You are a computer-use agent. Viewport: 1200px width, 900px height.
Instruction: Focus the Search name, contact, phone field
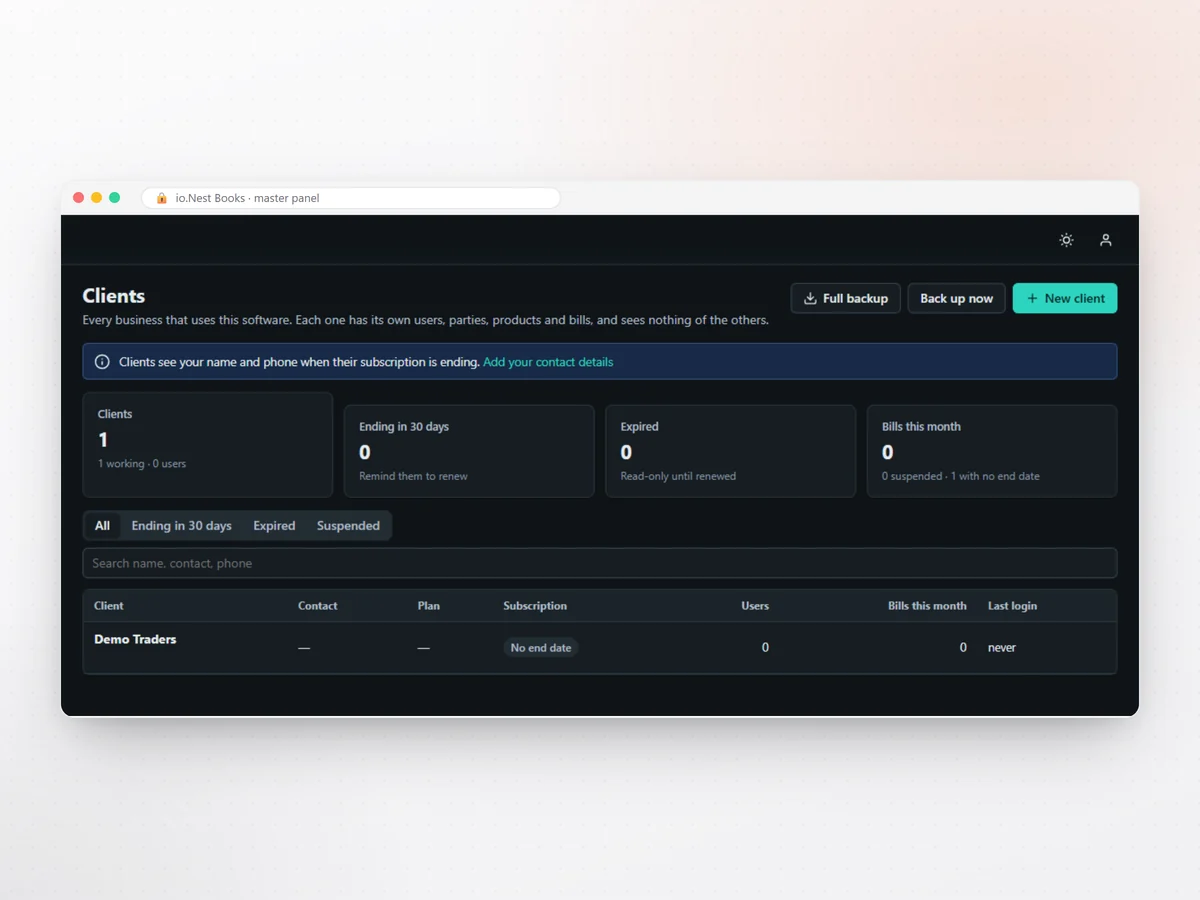click(600, 563)
